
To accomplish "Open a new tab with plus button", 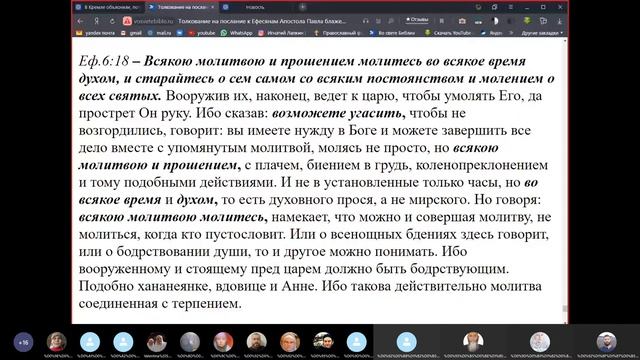I will pyautogui.click(x=302, y=7).
